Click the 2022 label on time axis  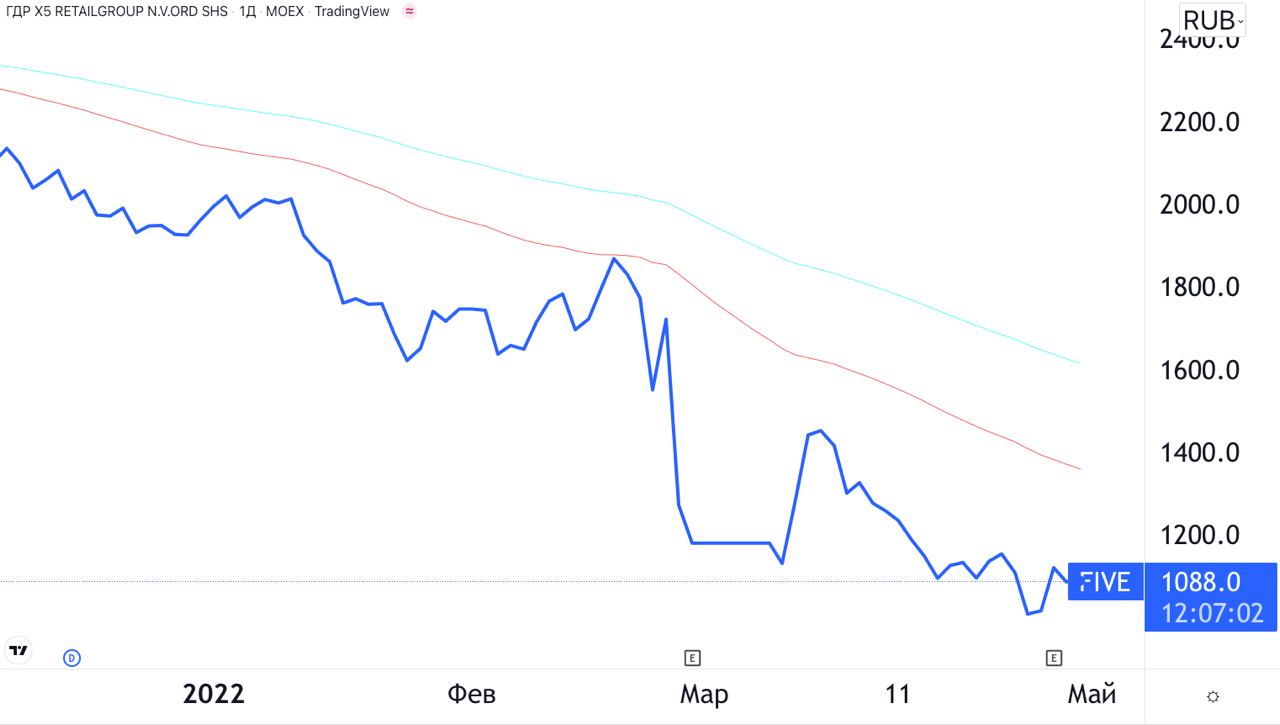214,694
